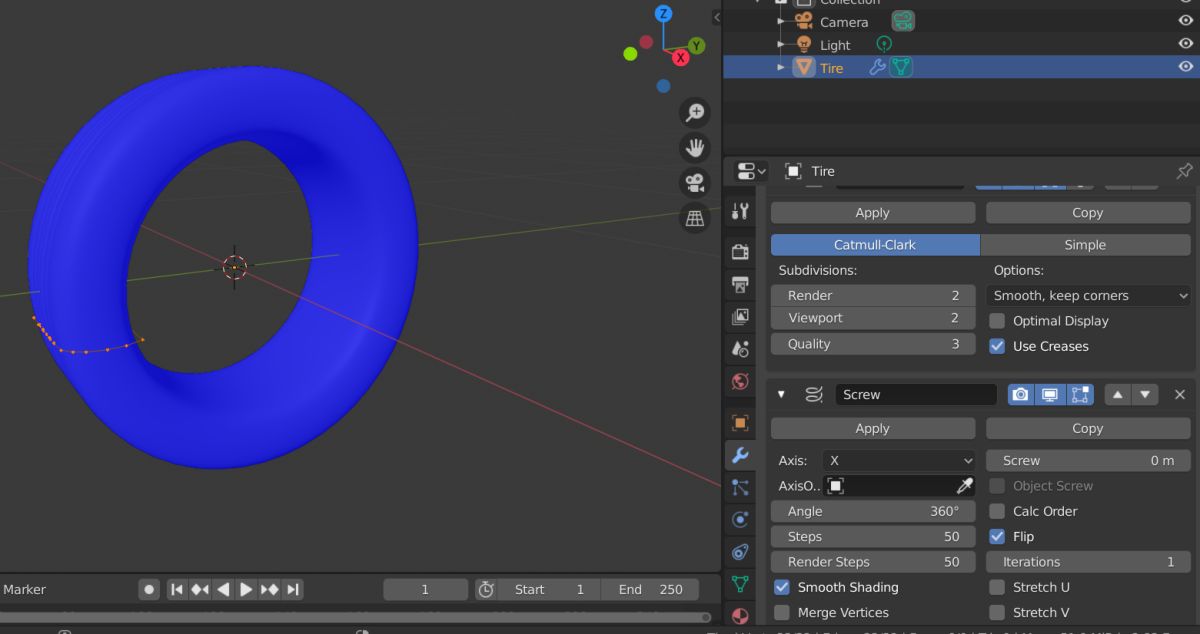Jump to the first frame
Screen dimensions: 1200x634
pyautogui.click(x=177, y=589)
